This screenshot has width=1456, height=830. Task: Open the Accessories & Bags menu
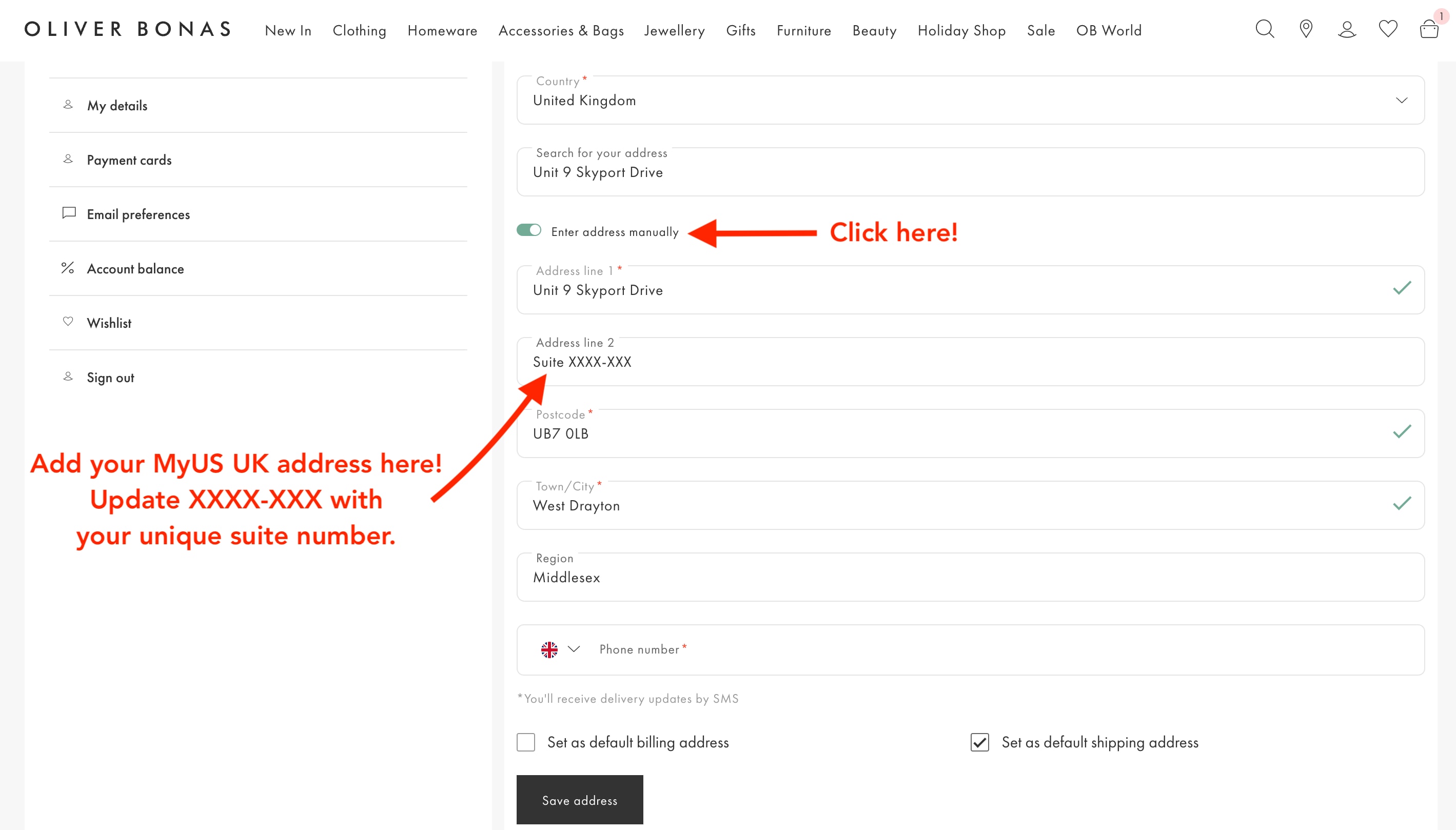[x=561, y=31]
